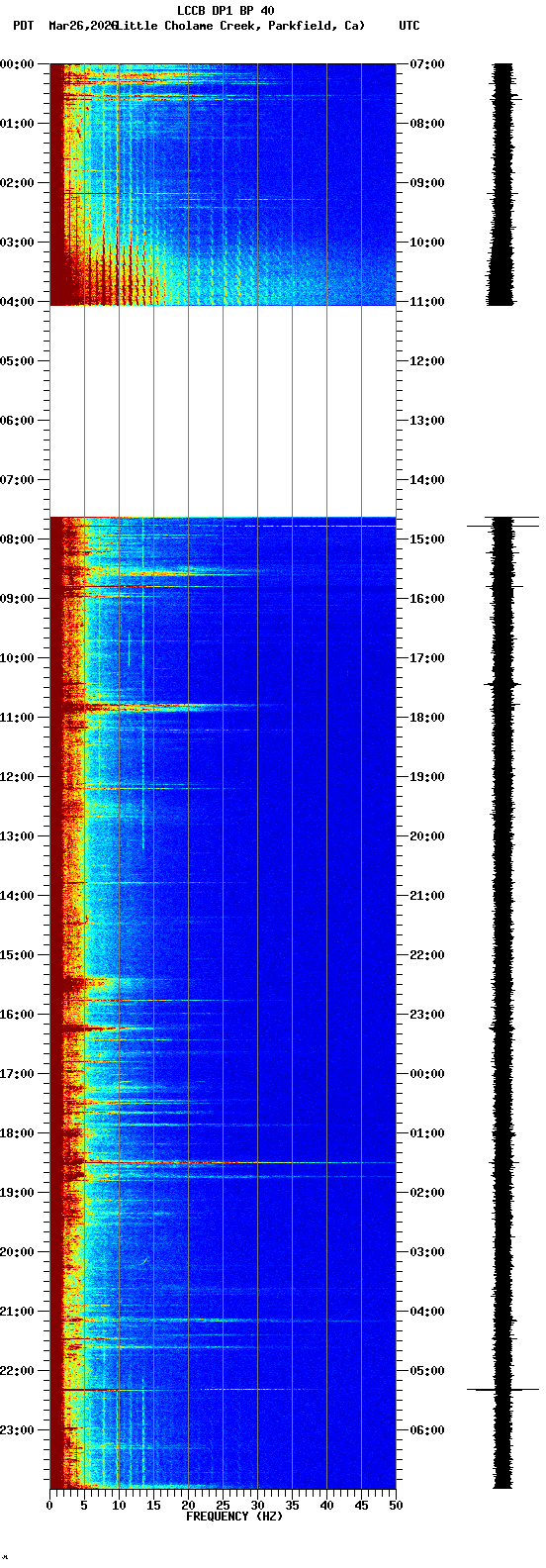The height and width of the screenshot is (1568, 546).
Task: Click the 21:00 label on the UTC axis
Action: (x=427, y=896)
